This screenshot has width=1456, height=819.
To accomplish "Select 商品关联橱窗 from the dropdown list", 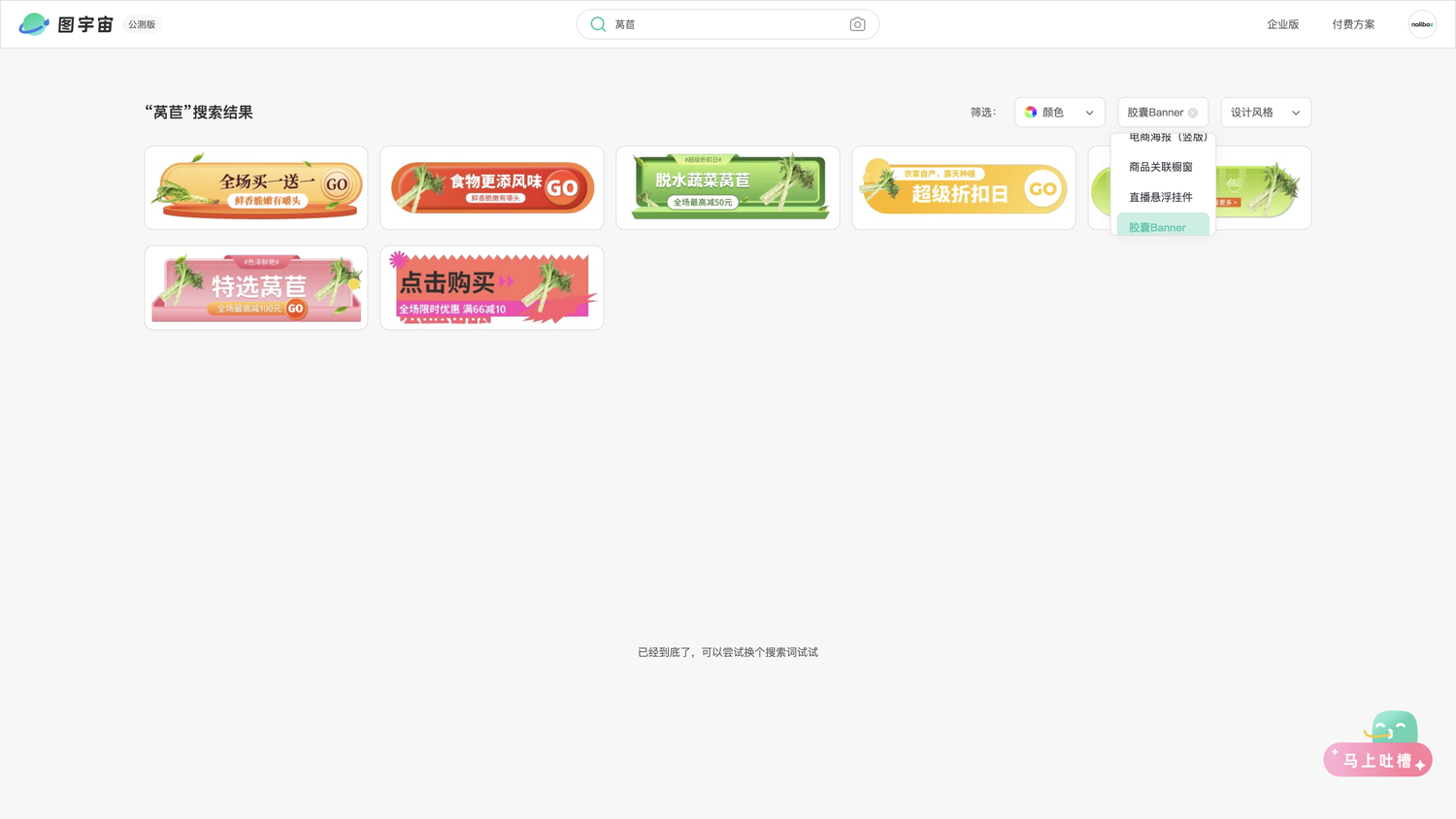I will coord(1161,167).
